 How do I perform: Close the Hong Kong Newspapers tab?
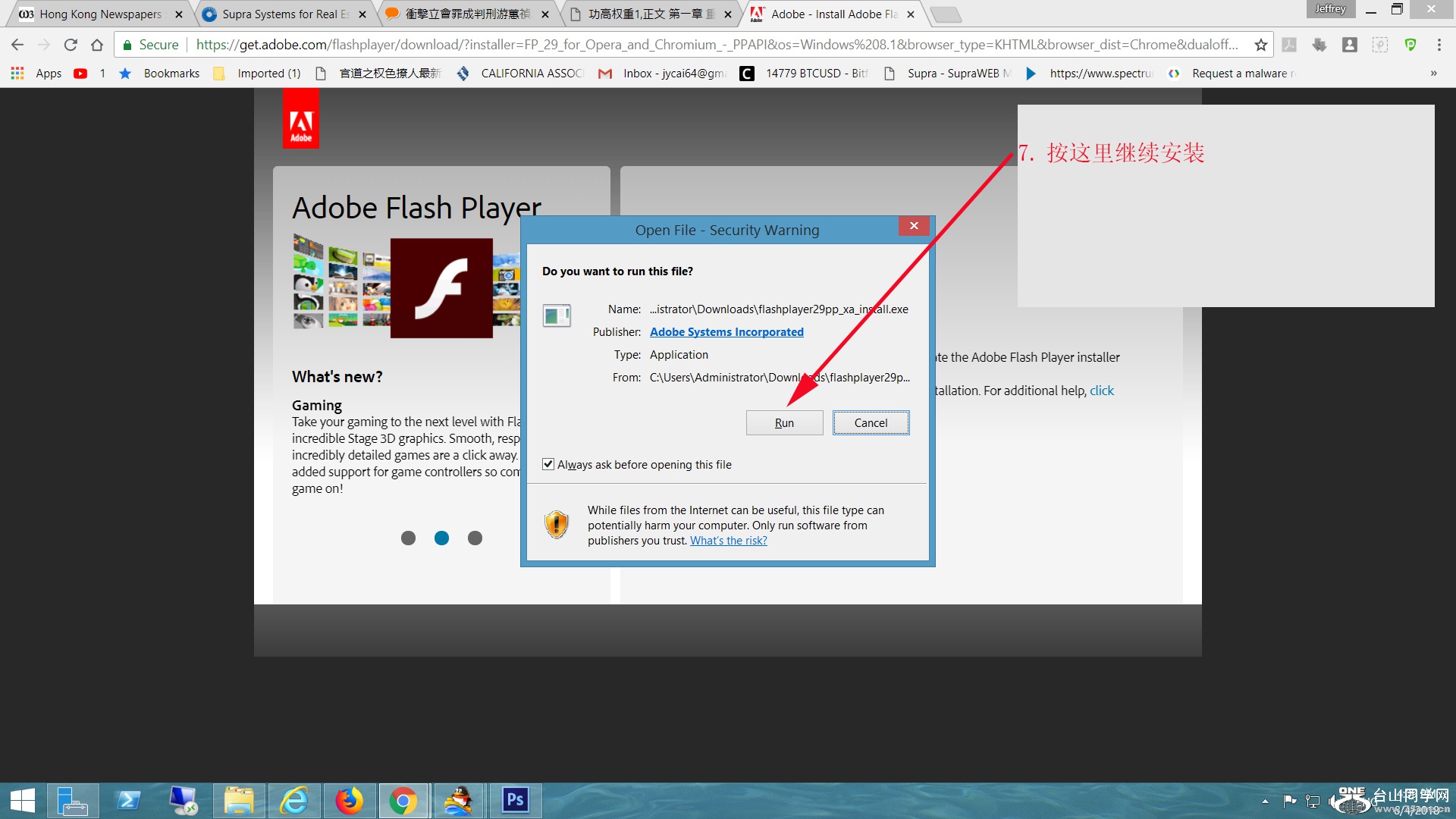[x=179, y=14]
